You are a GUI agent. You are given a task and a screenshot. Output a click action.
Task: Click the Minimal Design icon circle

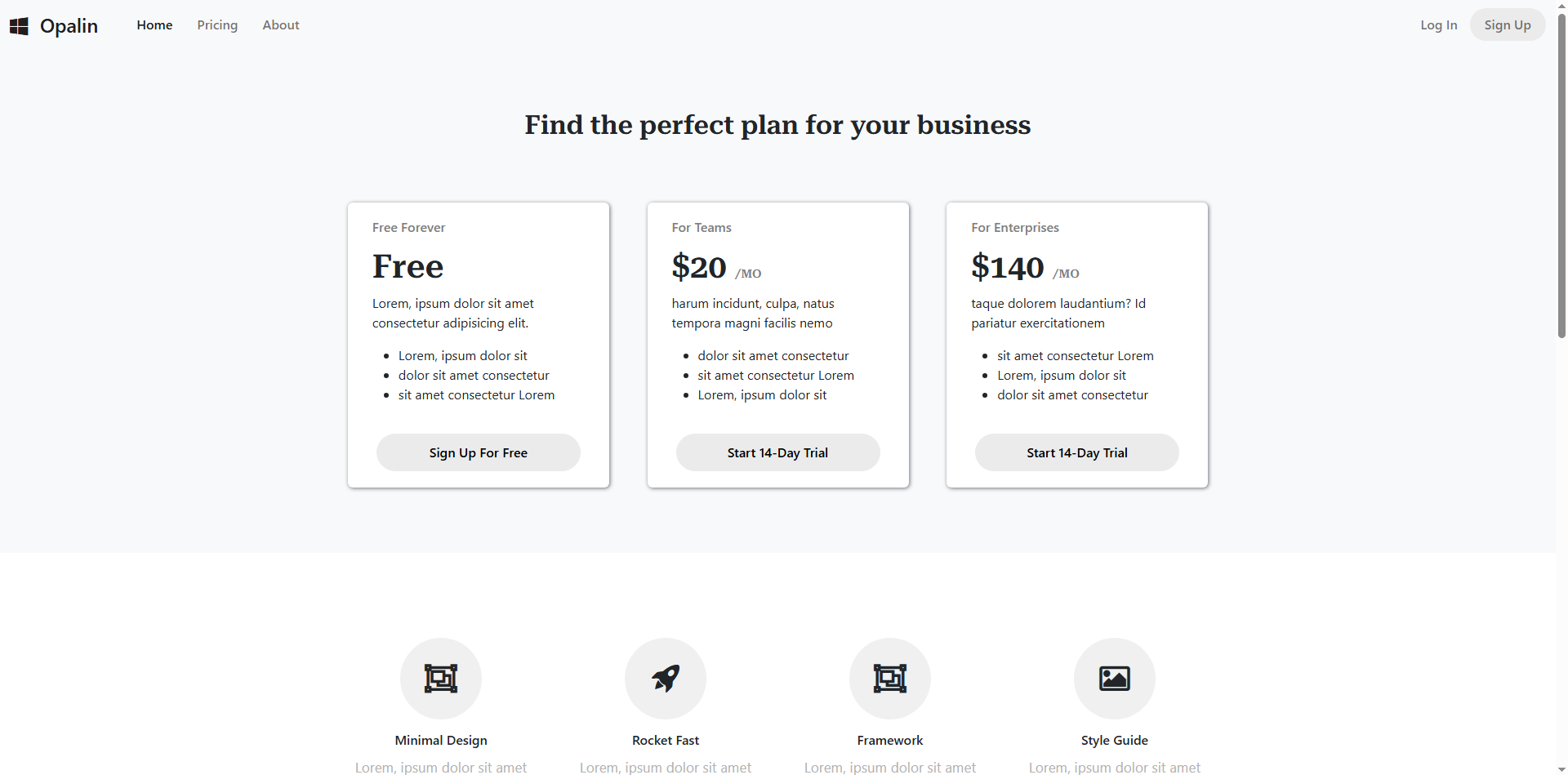(441, 678)
